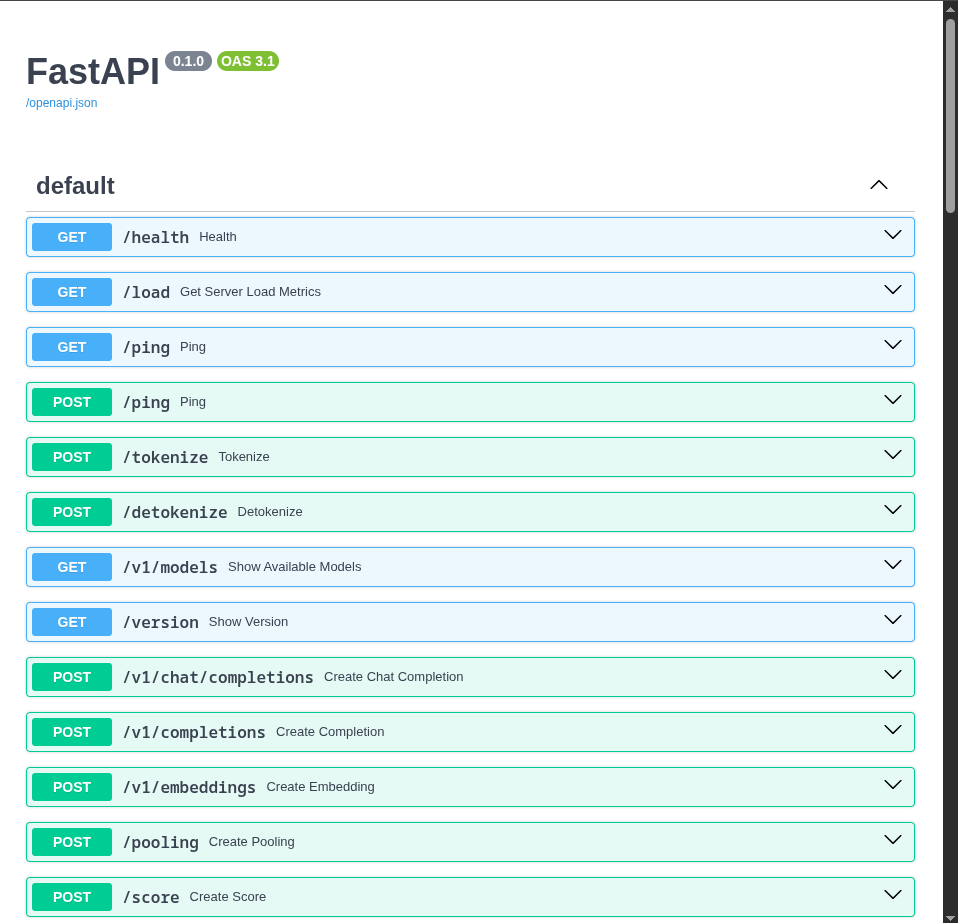Expand the GET /health row chevron
The image size is (958, 923).
[893, 235]
